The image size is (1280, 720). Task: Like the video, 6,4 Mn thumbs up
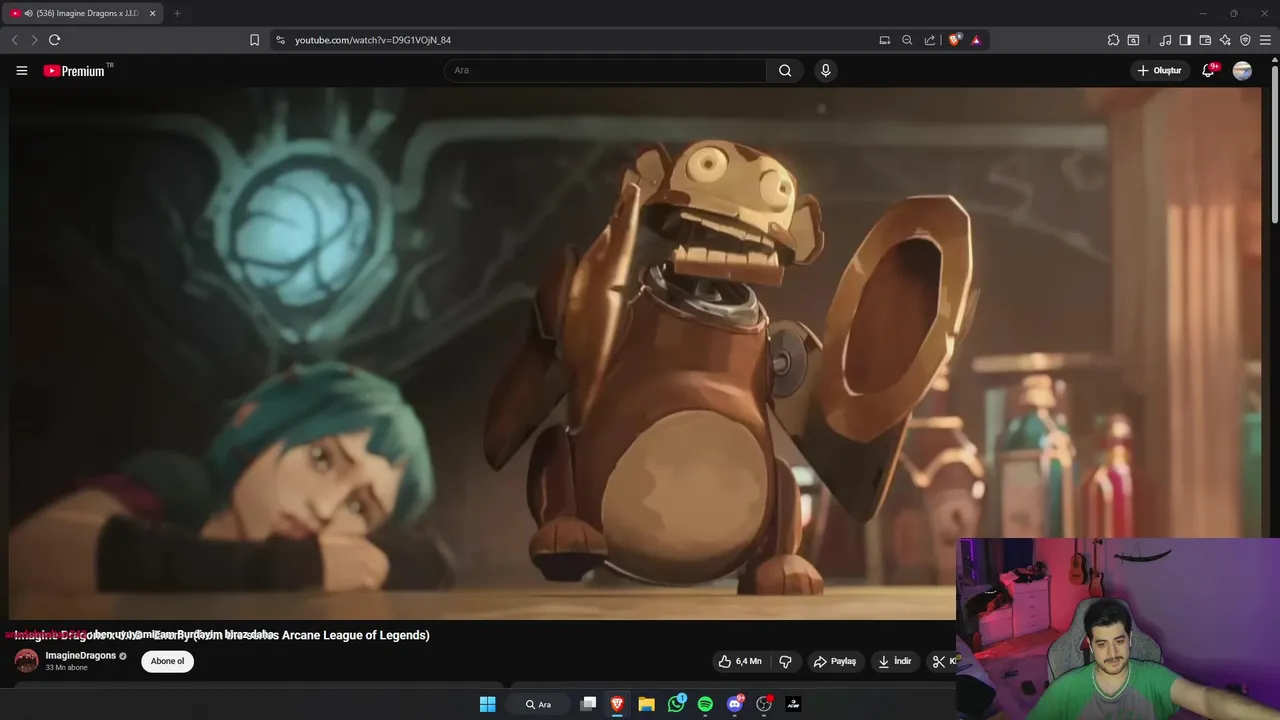[739, 661]
